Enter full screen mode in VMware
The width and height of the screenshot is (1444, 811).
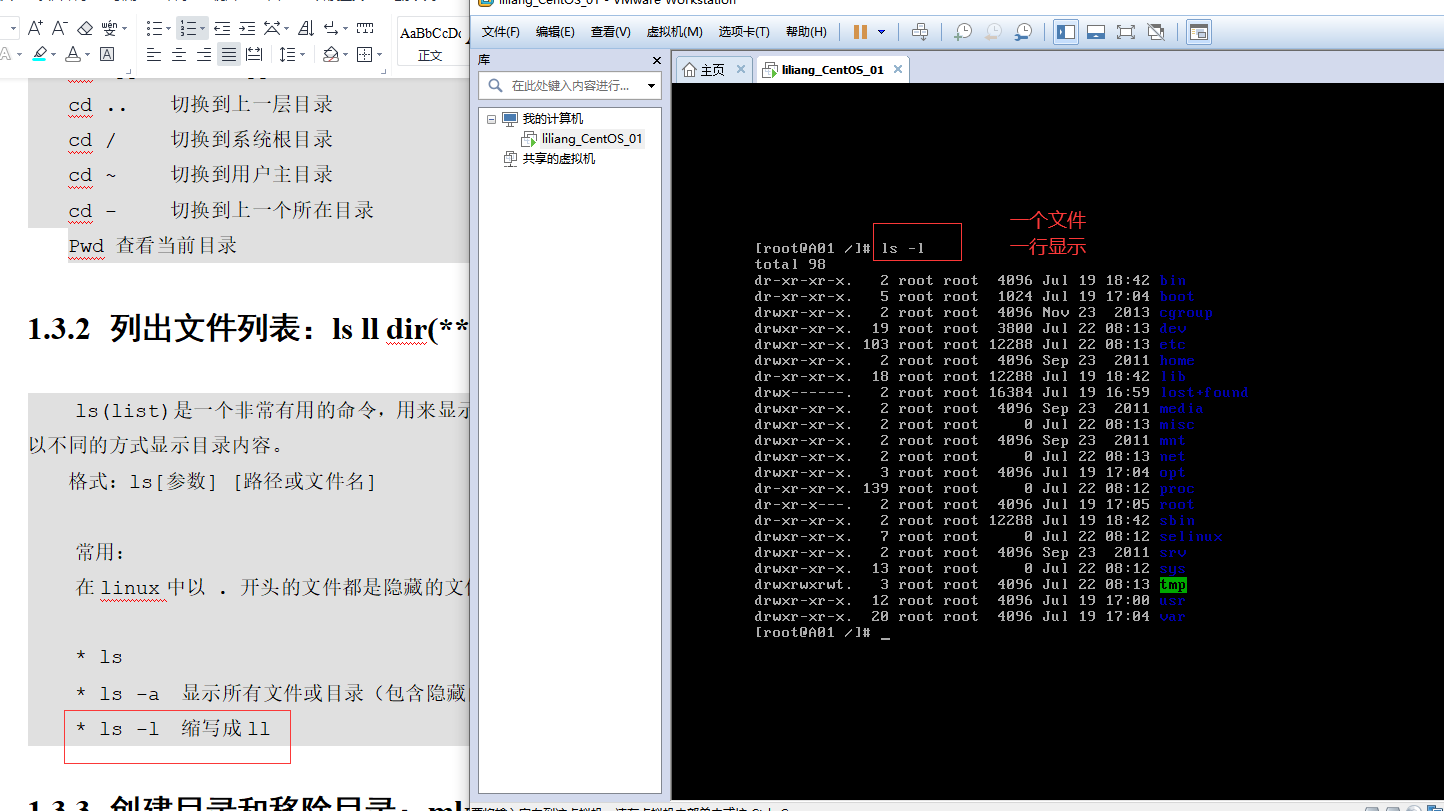(x=1126, y=32)
